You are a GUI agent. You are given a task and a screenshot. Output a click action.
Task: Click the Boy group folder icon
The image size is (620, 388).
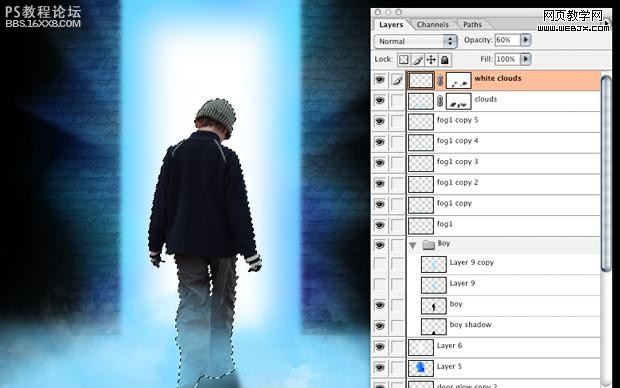pos(429,245)
